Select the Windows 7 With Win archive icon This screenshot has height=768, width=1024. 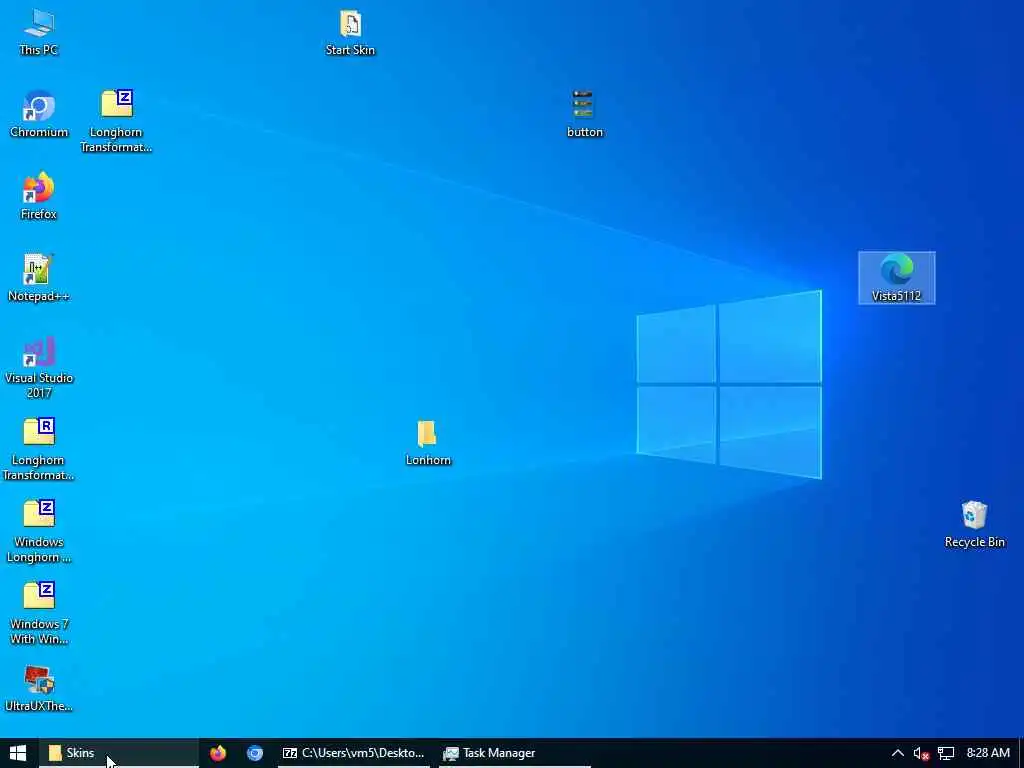click(x=39, y=614)
